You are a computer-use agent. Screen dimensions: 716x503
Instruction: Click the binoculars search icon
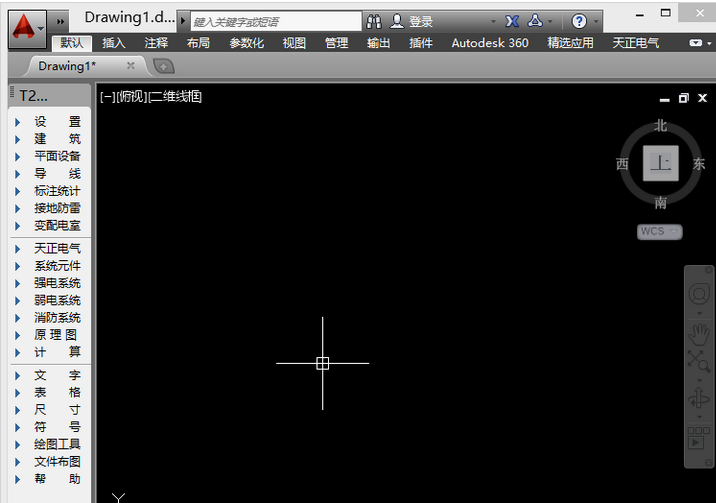tap(374, 21)
